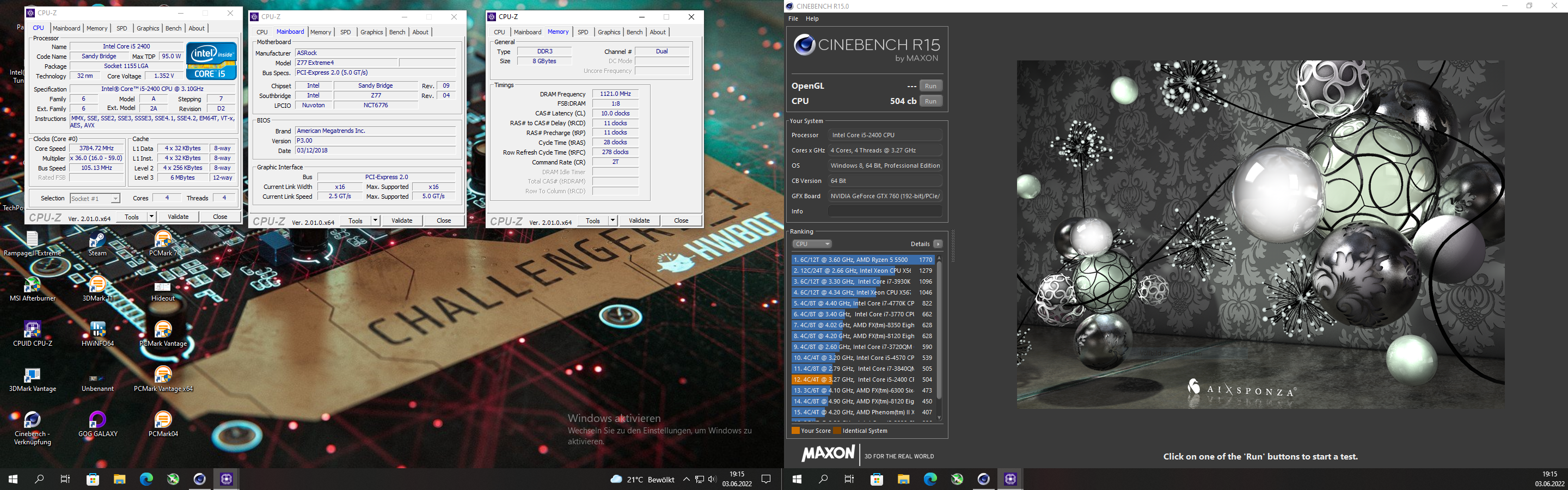
Task: Open Windows Start menu on left taskbar
Action: [x=13, y=479]
